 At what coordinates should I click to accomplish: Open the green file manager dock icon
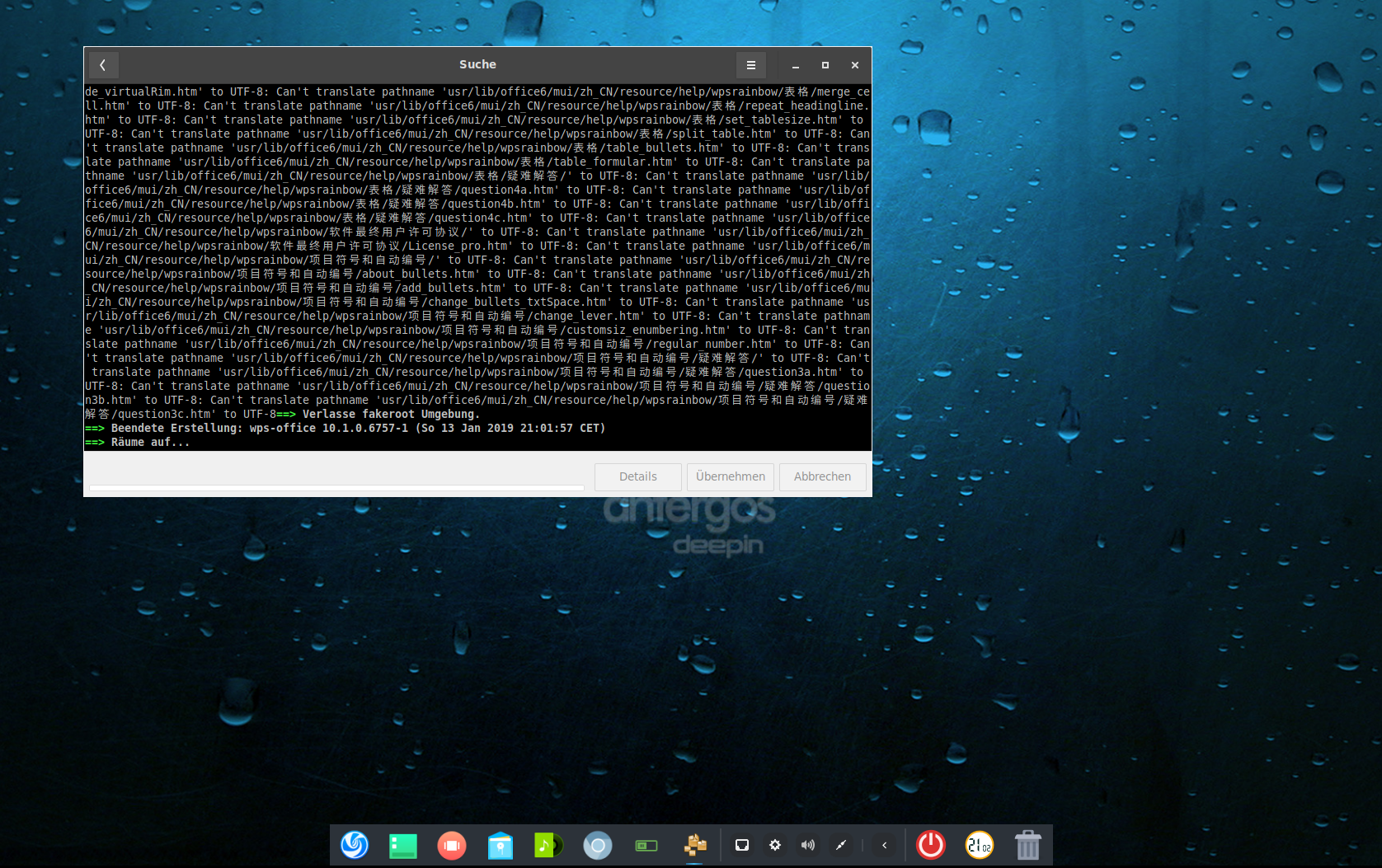point(402,845)
